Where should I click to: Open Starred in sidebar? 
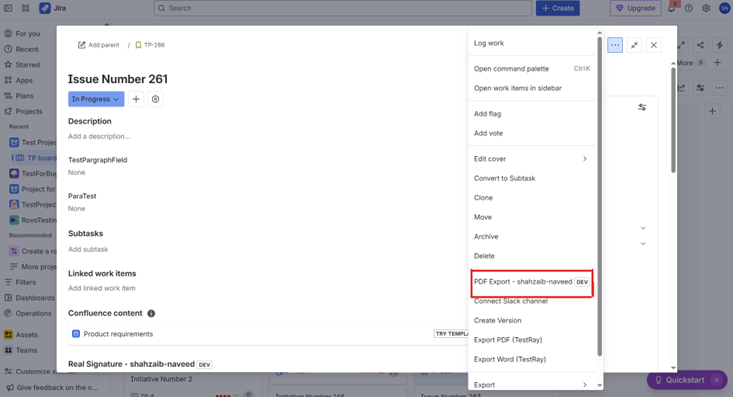(28, 65)
